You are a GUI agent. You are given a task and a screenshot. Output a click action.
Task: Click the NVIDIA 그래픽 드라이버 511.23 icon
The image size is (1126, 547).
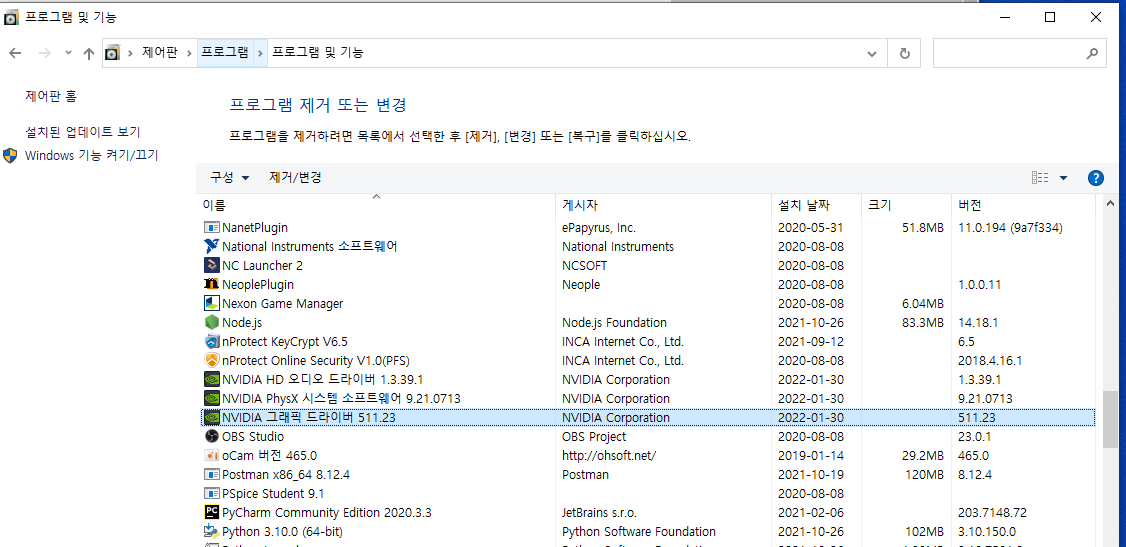pos(211,418)
